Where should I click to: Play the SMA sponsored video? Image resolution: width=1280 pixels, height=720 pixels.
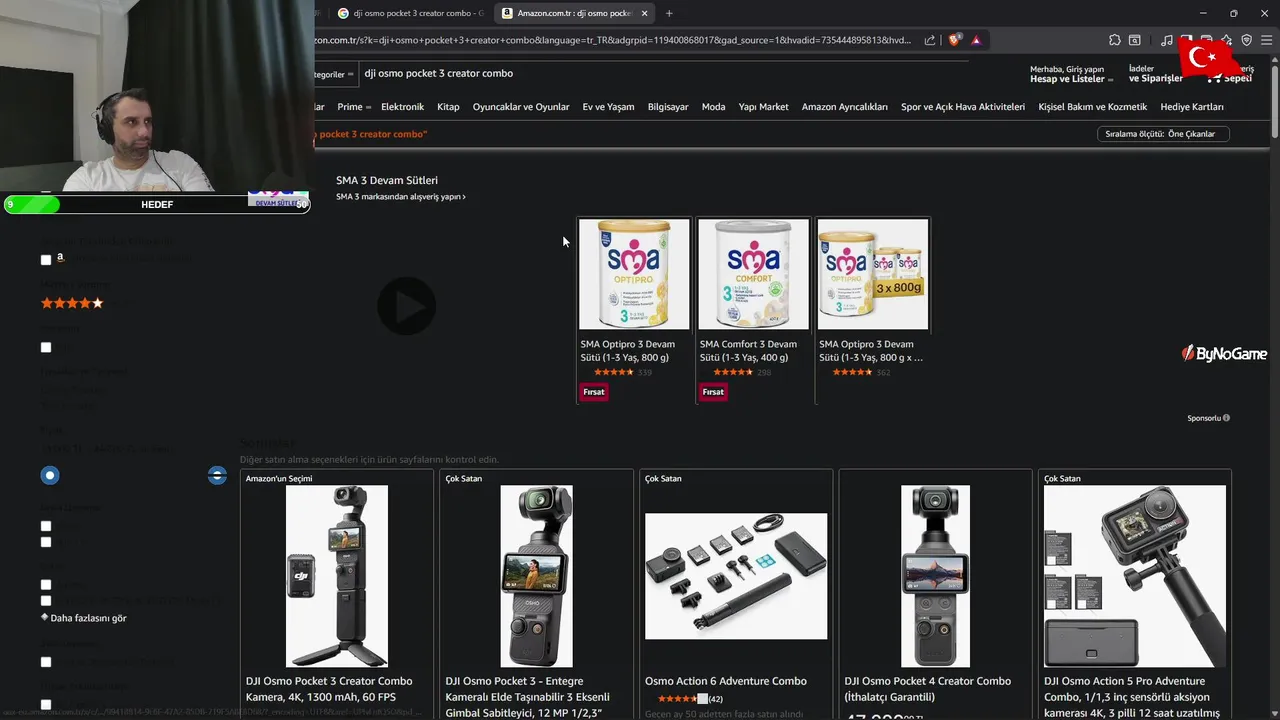(x=406, y=306)
